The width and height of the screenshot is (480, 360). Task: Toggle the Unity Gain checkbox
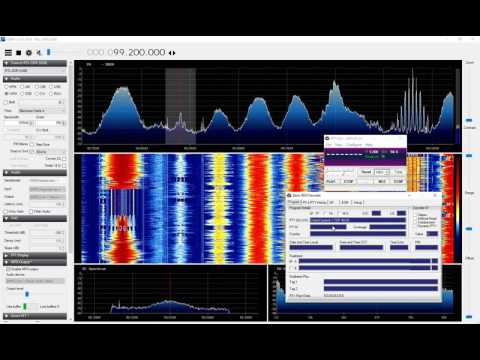coord(6,212)
